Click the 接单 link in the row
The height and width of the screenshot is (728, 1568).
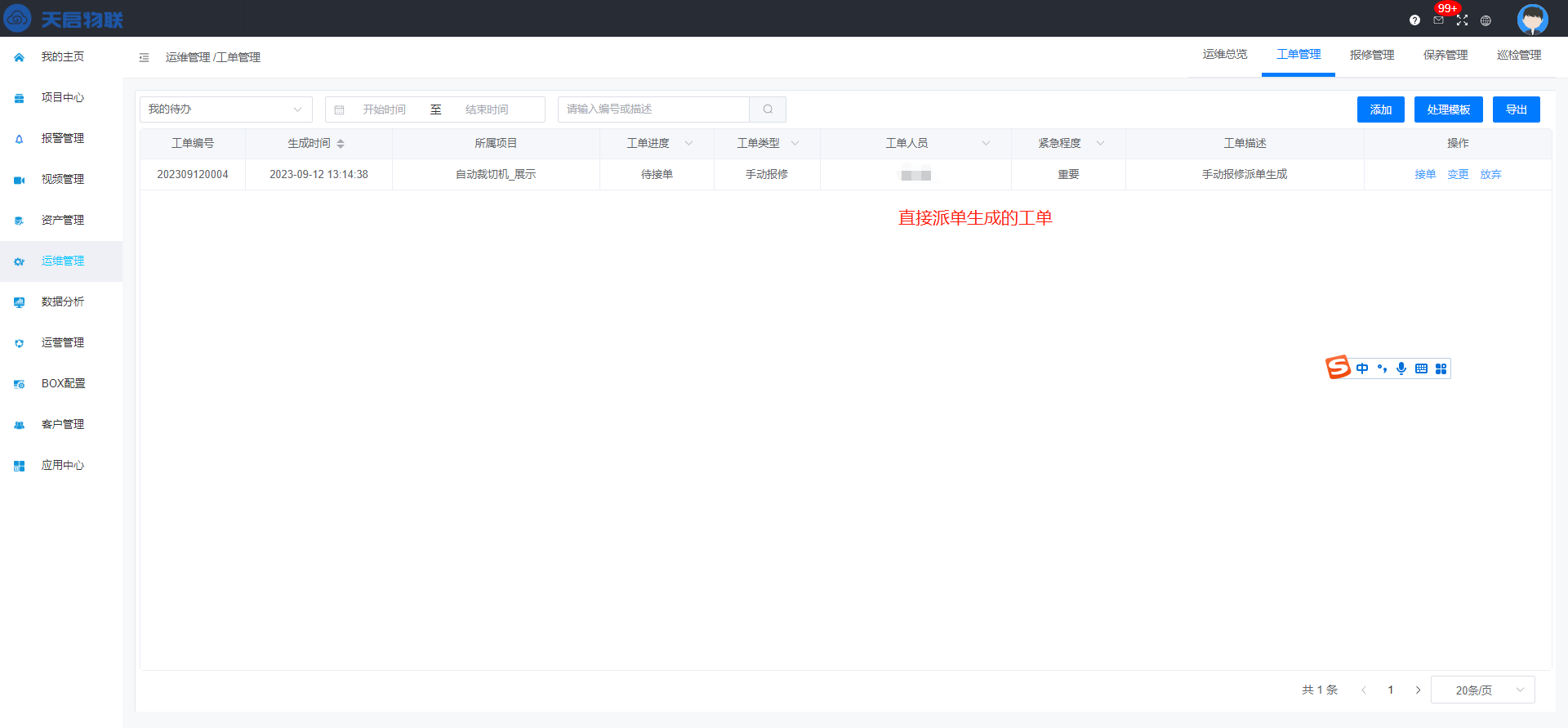[x=1425, y=175]
